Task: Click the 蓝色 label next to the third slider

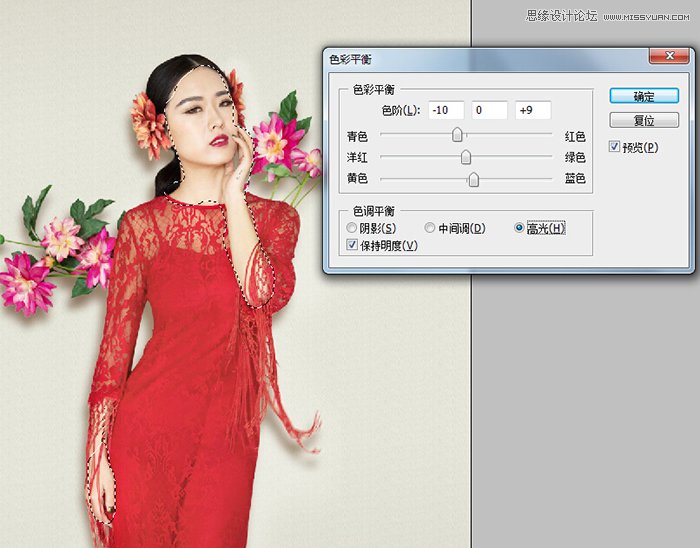Action: point(575,179)
